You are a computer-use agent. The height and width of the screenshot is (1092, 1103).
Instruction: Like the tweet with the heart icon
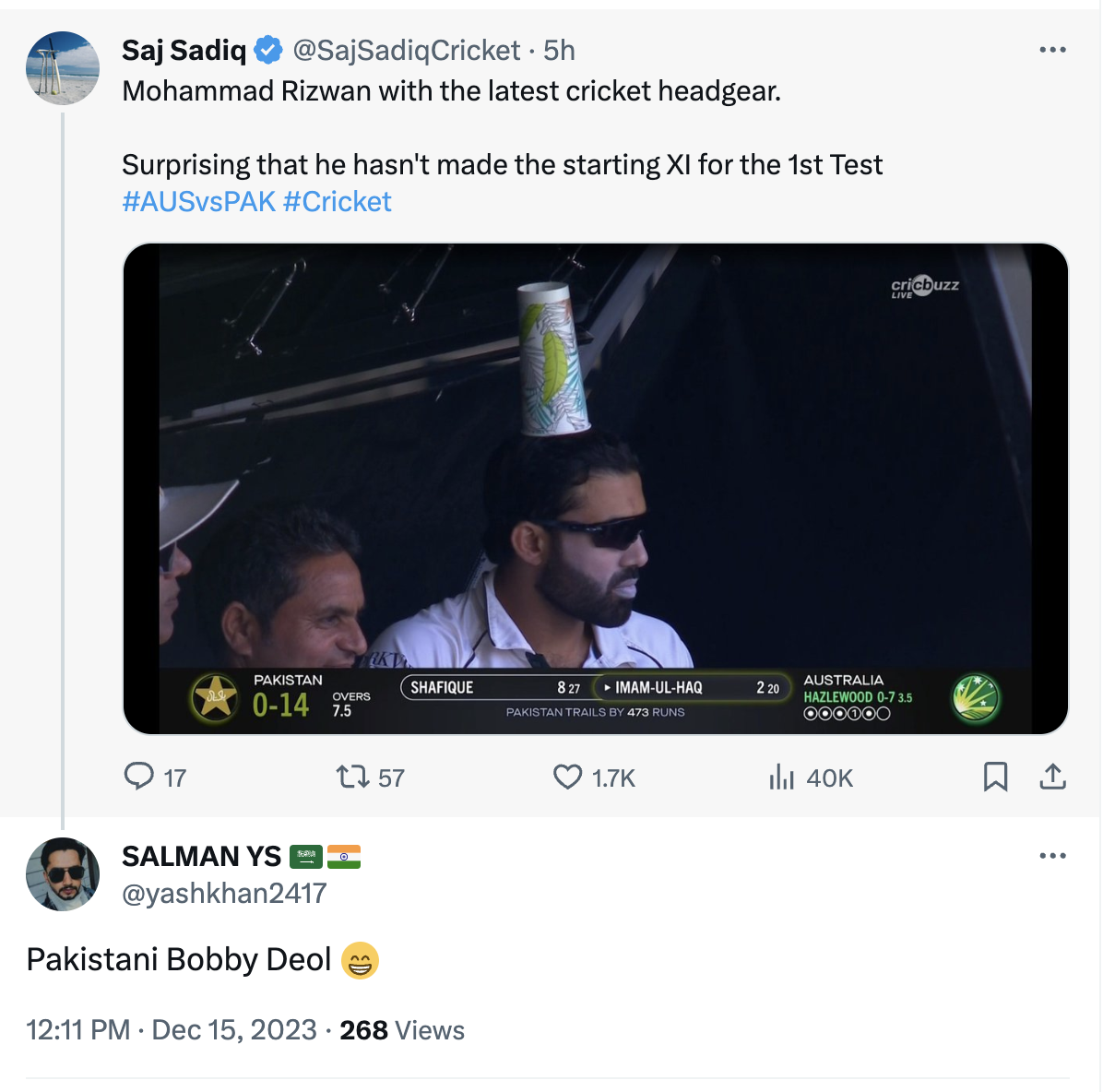point(569,777)
